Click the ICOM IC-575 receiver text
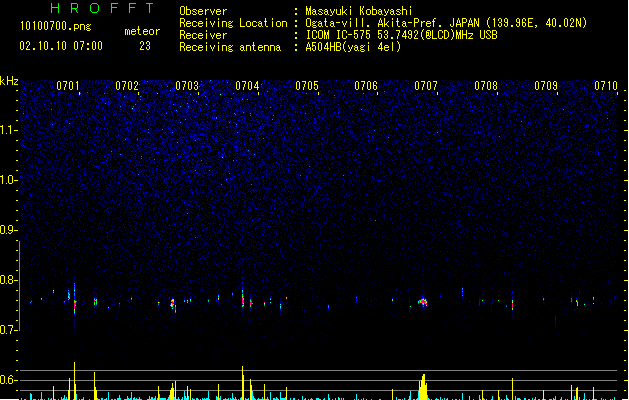The height and width of the screenshot is (400, 629). [x=402, y=35]
